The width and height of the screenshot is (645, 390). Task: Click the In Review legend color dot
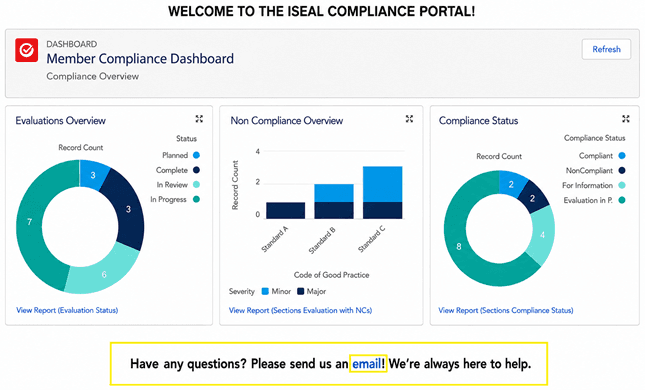196,185
